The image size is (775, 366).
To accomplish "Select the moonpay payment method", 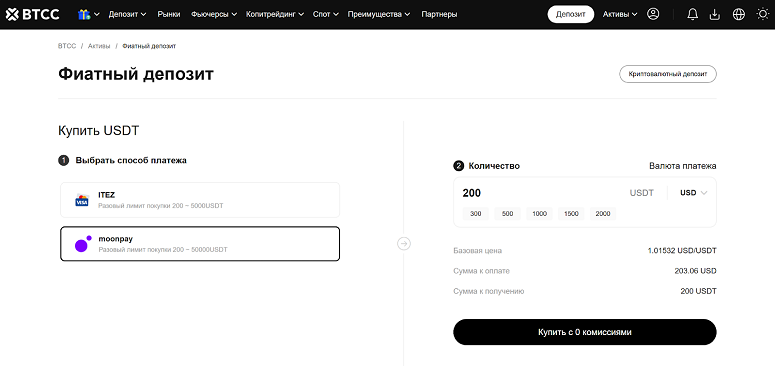I will point(200,244).
